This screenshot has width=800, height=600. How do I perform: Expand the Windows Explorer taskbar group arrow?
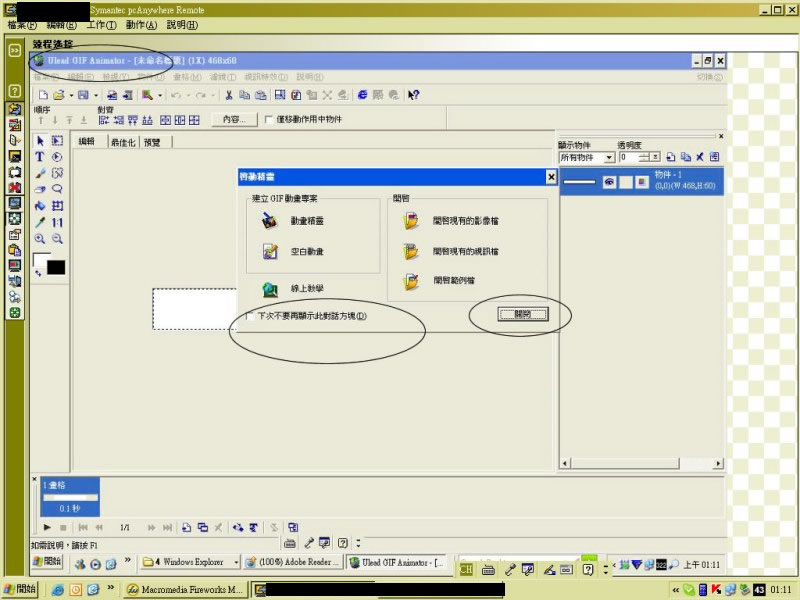tap(236, 562)
